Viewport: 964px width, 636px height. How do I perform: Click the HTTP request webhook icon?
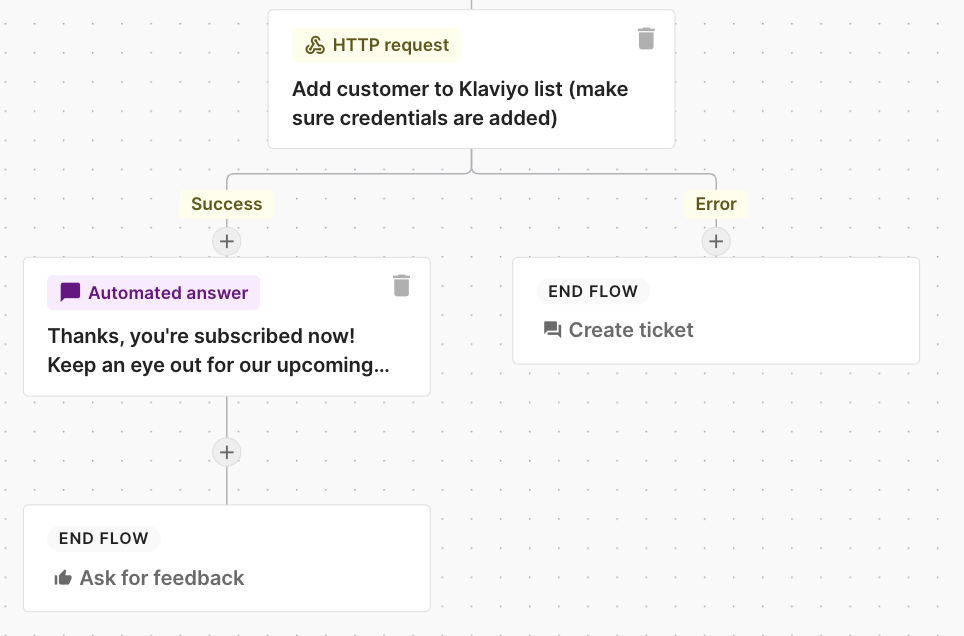pyautogui.click(x=314, y=44)
